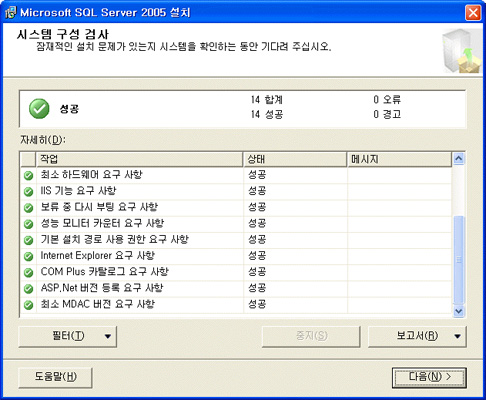This screenshot has width=486, height=400.
Task: Click the disabled 중지(S) button
Action: 311,336
